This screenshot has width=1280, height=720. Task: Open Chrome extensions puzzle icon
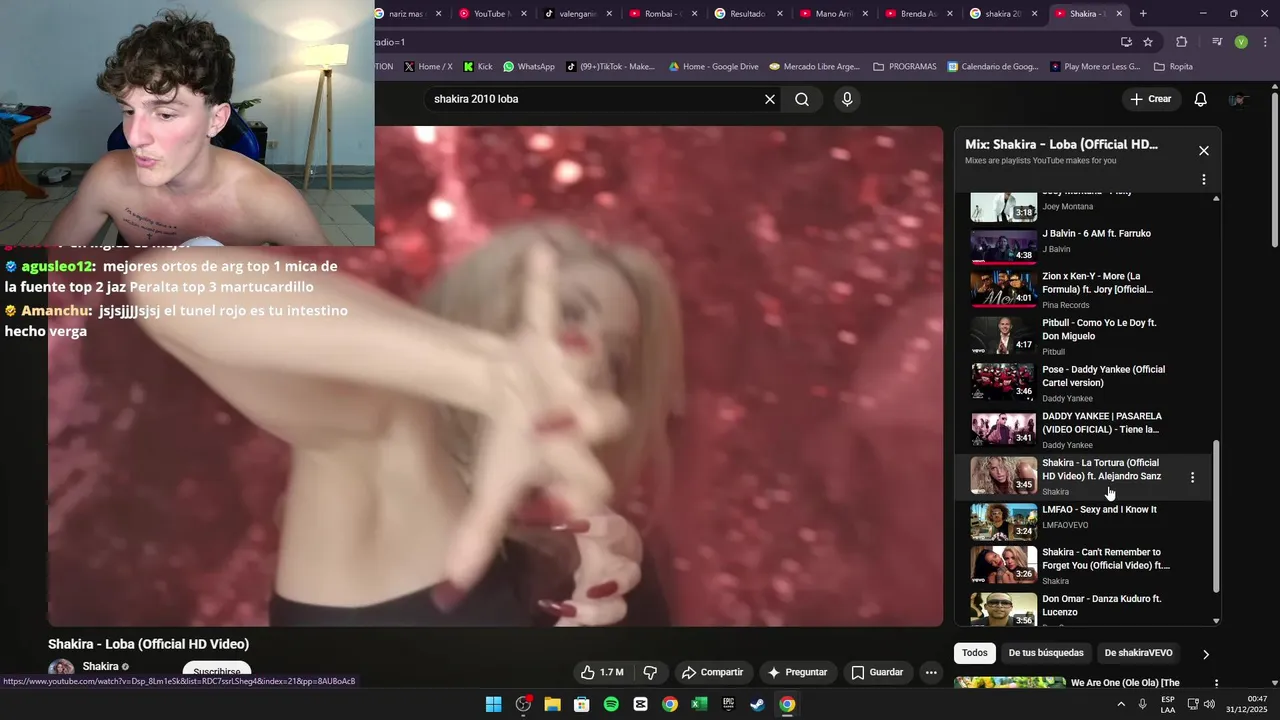point(1182,42)
